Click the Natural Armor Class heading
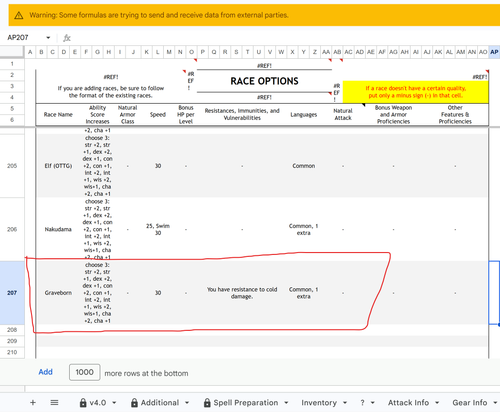Screen dimensions: 500x412 click(x=128, y=114)
